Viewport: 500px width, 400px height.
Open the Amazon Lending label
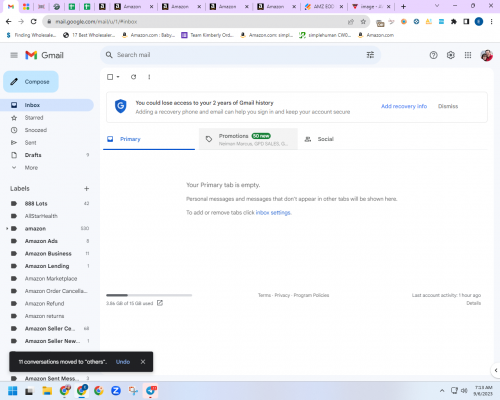coord(47,266)
